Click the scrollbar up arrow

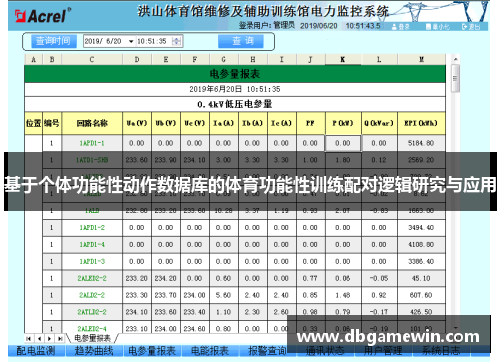point(455,59)
